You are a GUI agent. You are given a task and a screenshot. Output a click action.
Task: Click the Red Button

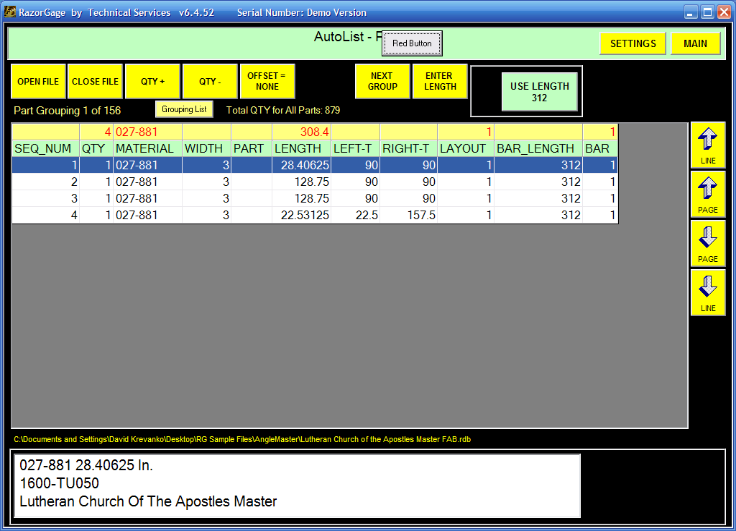(x=411, y=44)
